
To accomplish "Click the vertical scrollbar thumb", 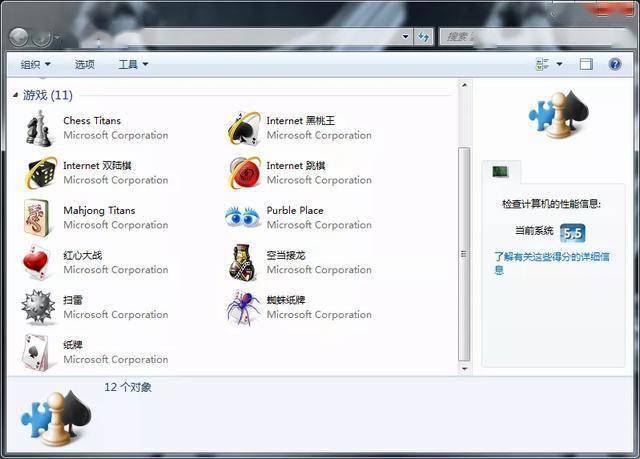I will tap(464, 254).
